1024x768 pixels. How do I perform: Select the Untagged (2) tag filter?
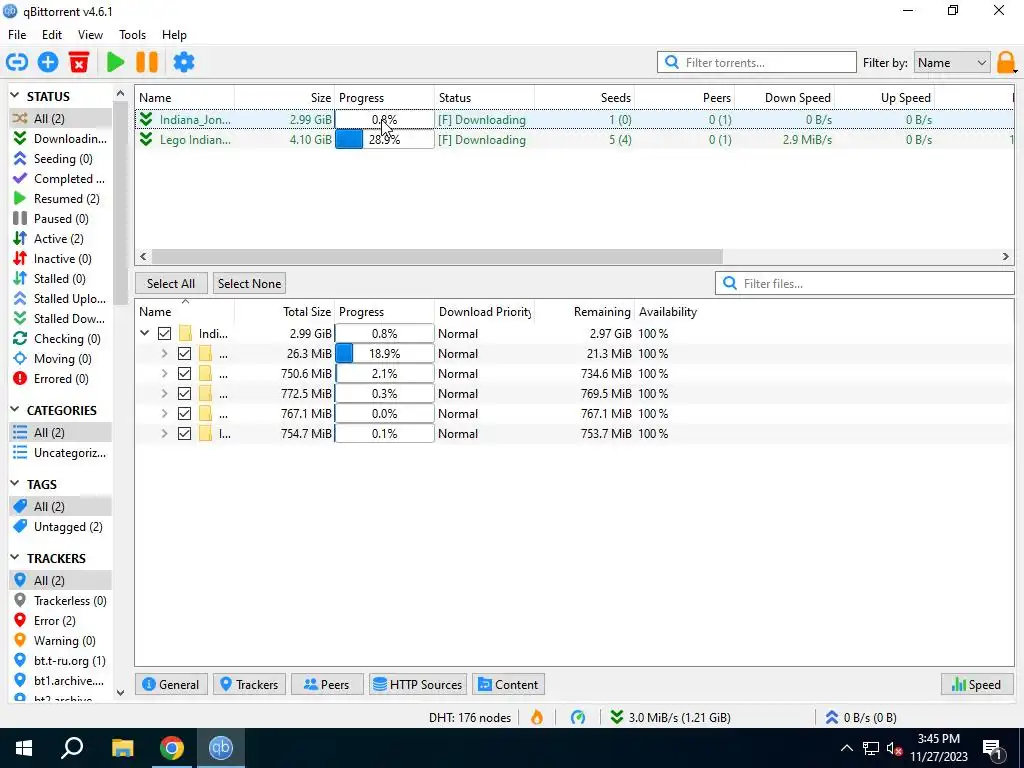click(60, 527)
